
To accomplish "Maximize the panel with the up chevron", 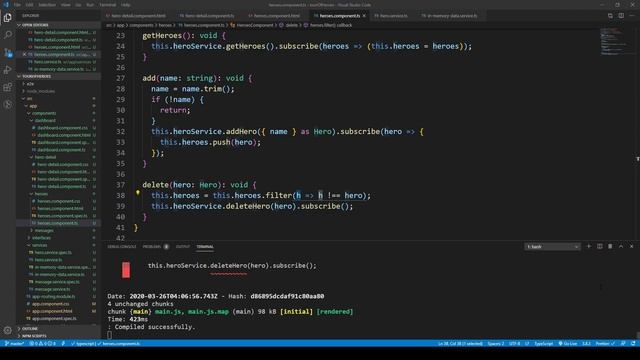I will 621,247.
